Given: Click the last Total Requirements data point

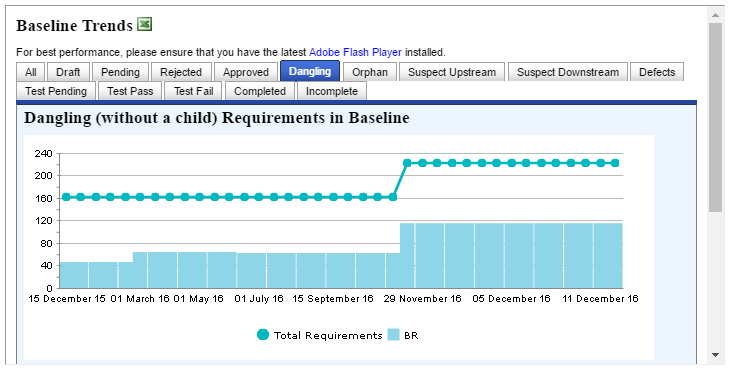Looking at the screenshot, I should click(x=615, y=163).
